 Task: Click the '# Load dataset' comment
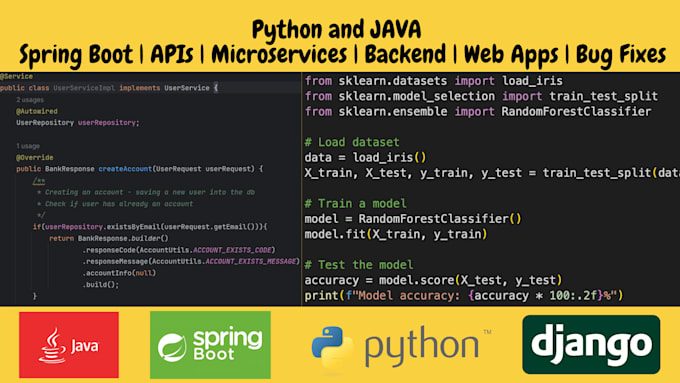352,142
